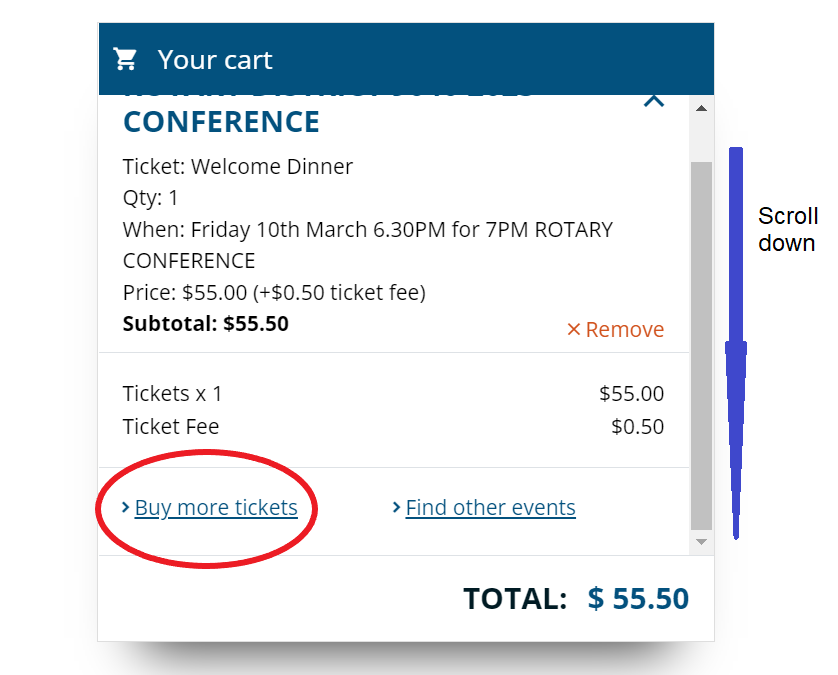Open the Find other events link
The height and width of the screenshot is (675, 838).
pyautogui.click(x=491, y=507)
